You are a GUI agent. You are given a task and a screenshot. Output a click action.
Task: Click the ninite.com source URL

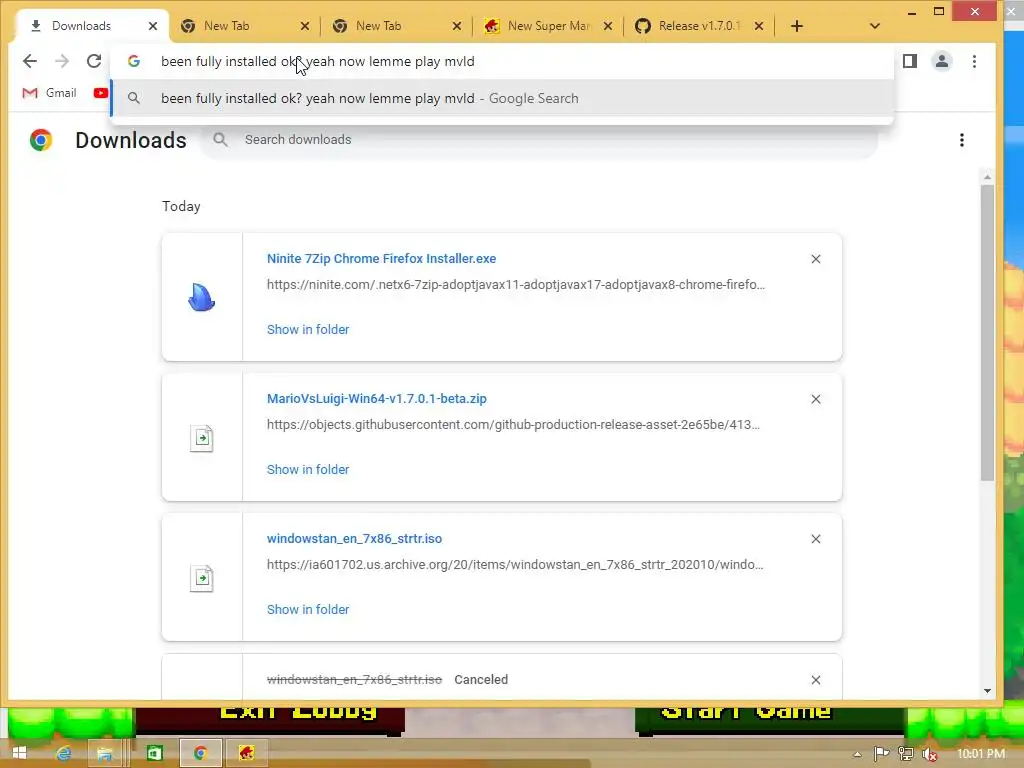(515, 285)
